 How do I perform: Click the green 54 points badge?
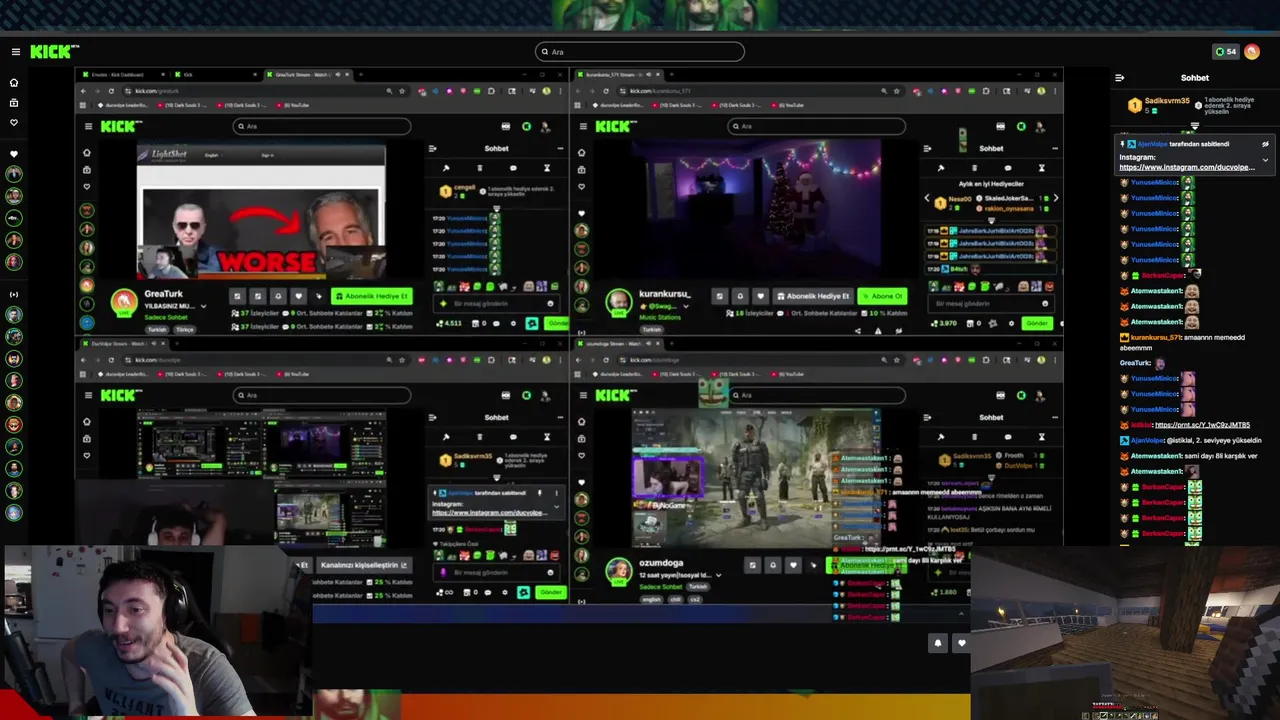(x=1225, y=52)
